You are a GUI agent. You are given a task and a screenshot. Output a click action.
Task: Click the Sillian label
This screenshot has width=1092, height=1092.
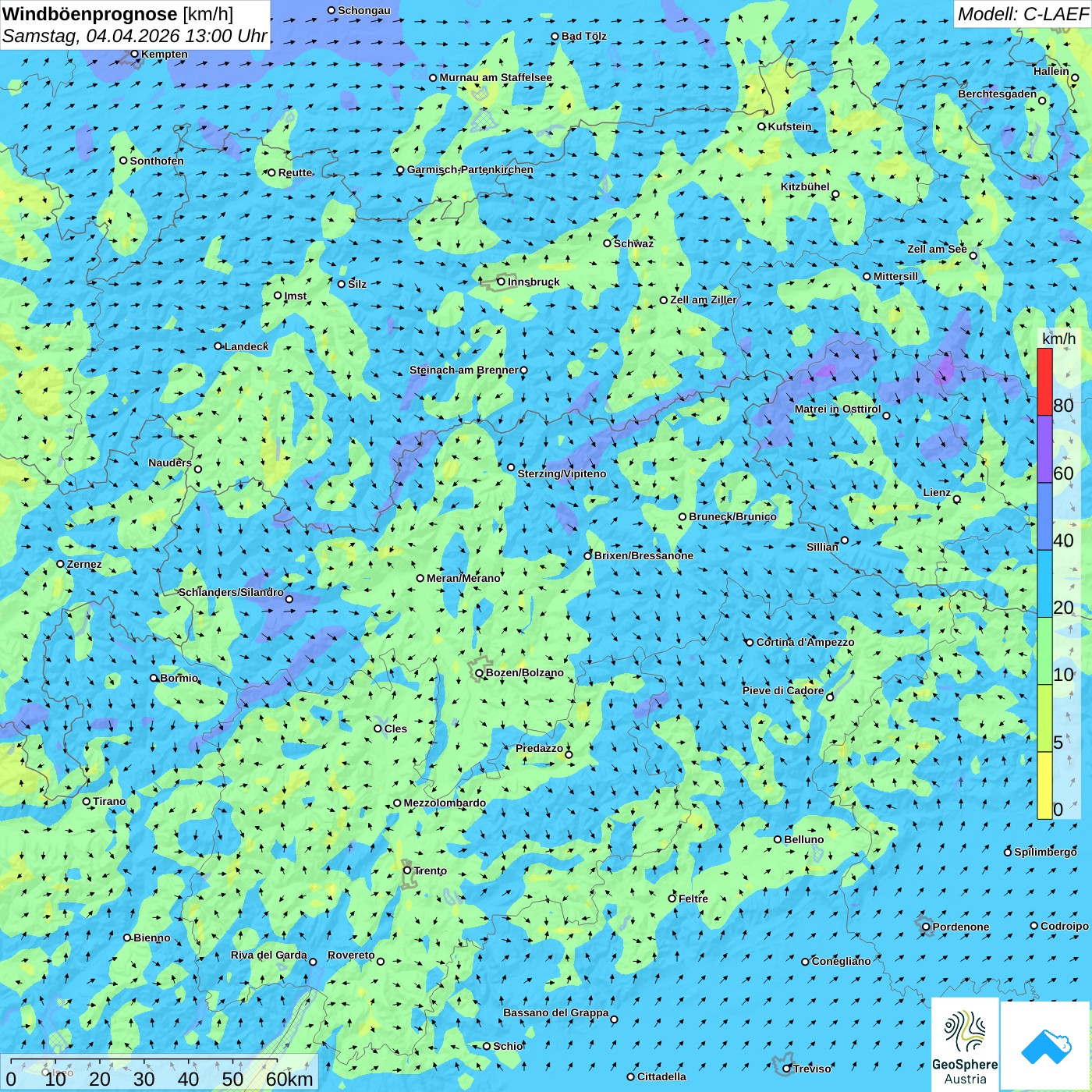coord(822,547)
